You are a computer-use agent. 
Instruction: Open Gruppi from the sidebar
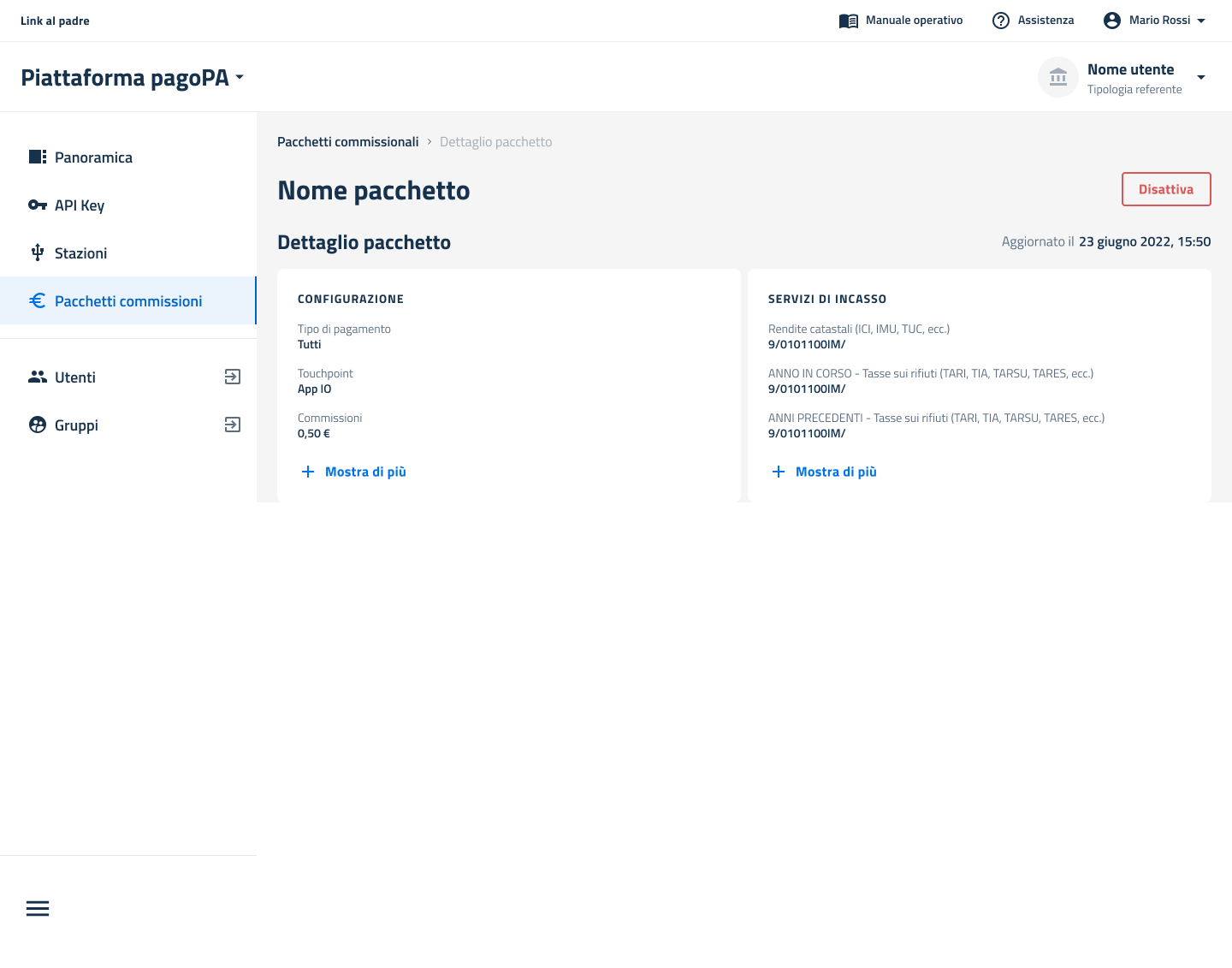[77, 425]
